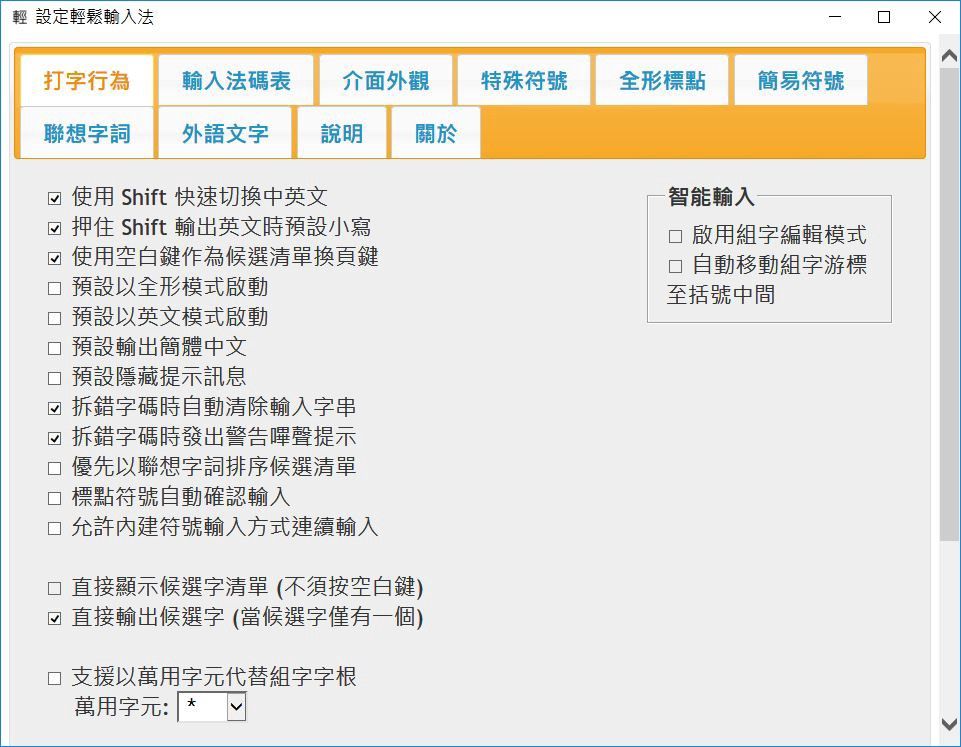Image resolution: width=961 pixels, height=747 pixels.
Task: Switch to the 外語文字 tab
Action: (225, 133)
